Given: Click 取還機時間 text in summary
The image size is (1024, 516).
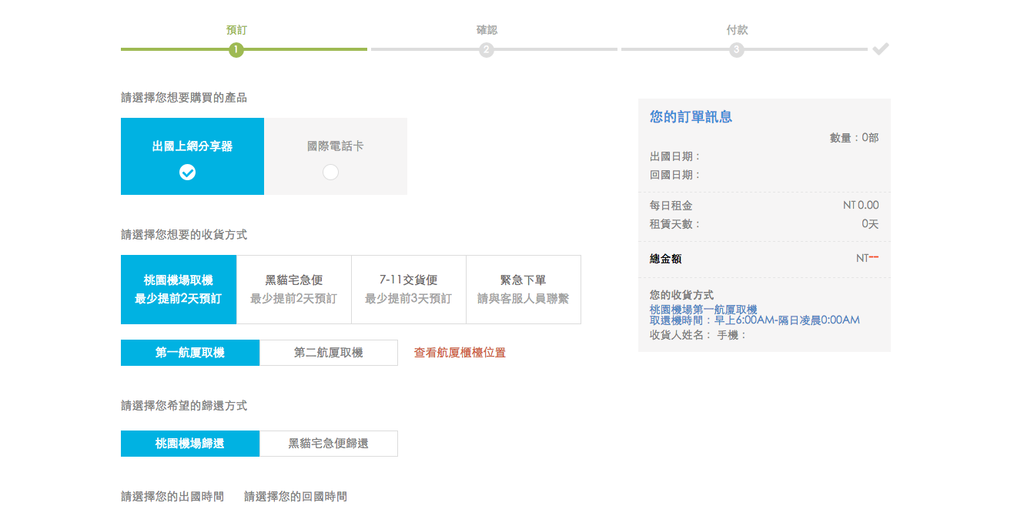Looking at the screenshot, I should (x=754, y=320).
